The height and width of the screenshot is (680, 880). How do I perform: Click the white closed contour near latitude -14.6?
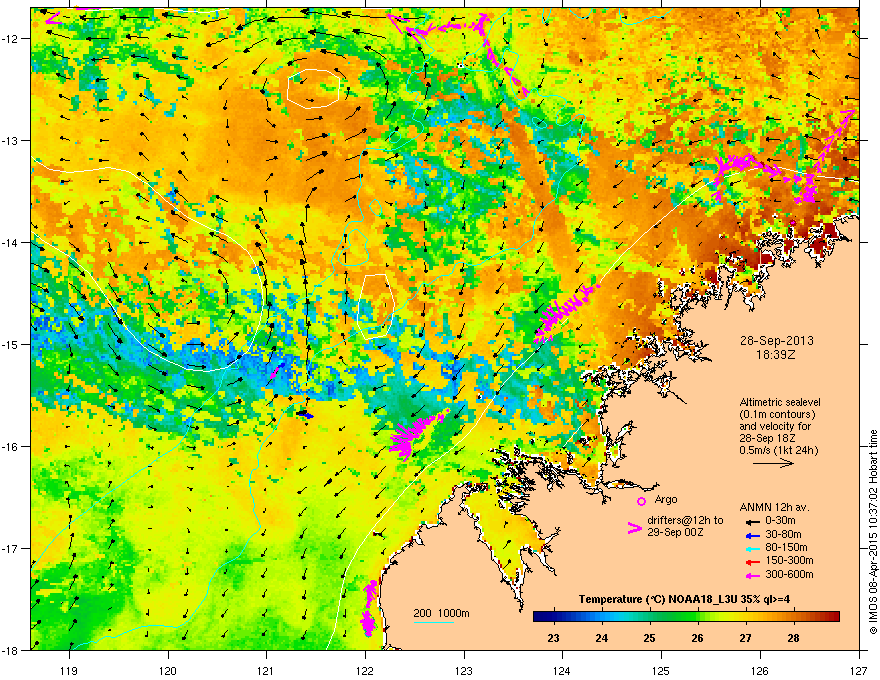(x=375, y=306)
